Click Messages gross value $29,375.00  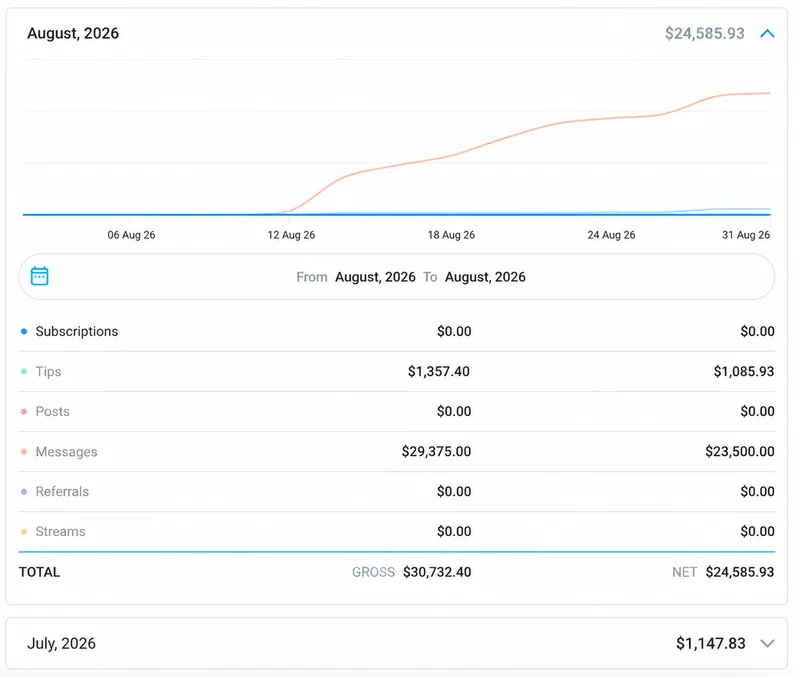[x=436, y=452]
